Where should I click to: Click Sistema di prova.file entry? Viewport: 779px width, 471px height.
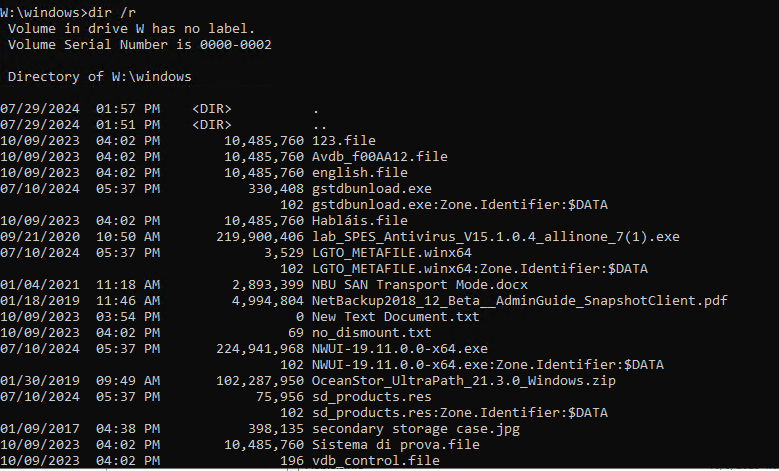[x=395, y=445]
